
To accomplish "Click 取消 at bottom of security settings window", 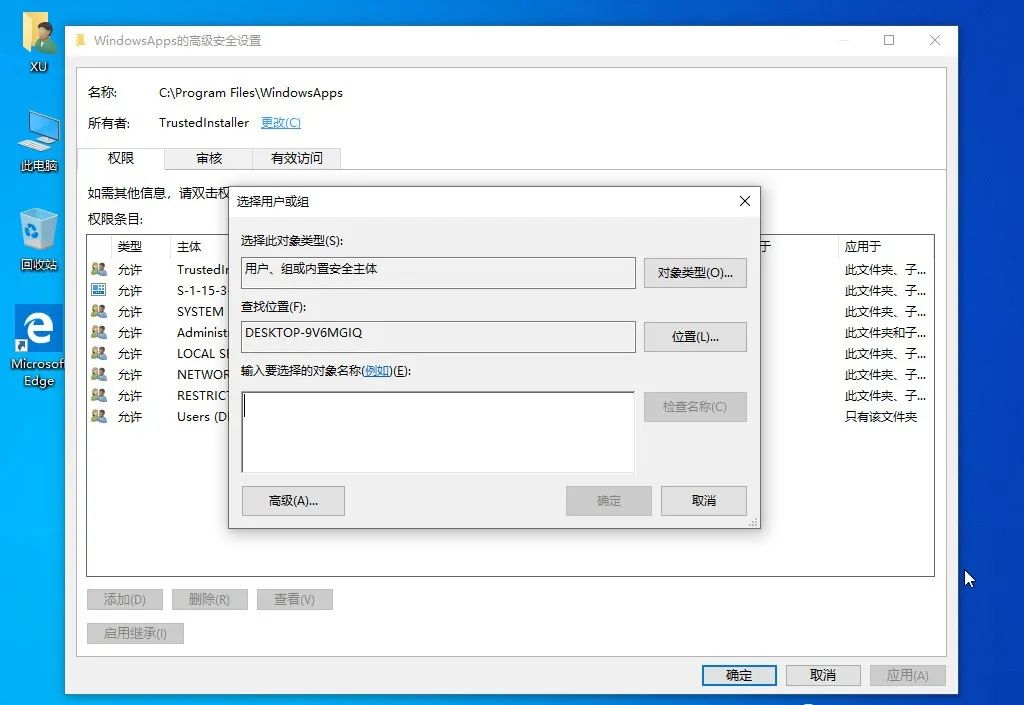I will point(823,675).
